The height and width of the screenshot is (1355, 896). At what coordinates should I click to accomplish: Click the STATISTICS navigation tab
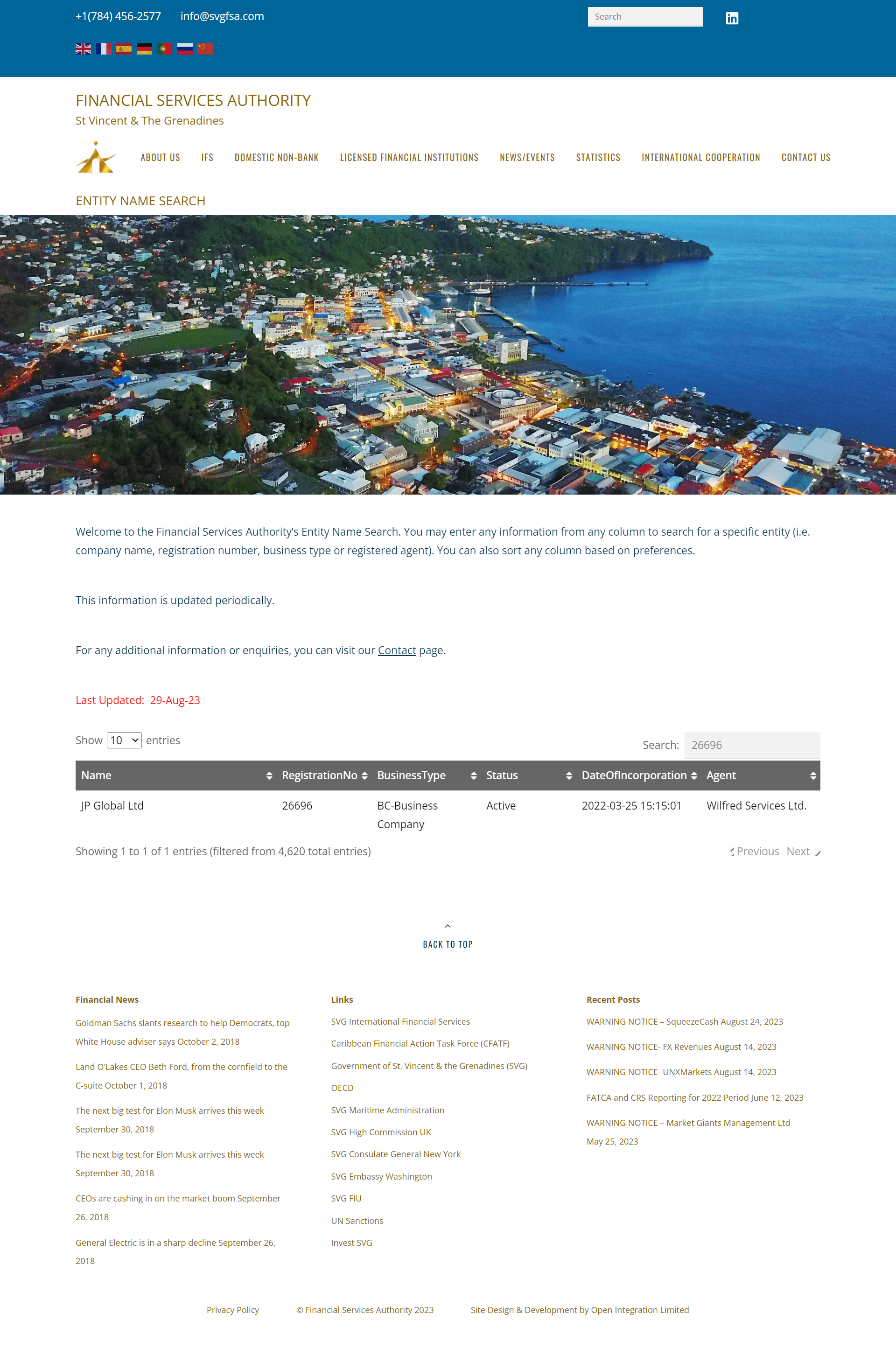click(x=598, y=157)
